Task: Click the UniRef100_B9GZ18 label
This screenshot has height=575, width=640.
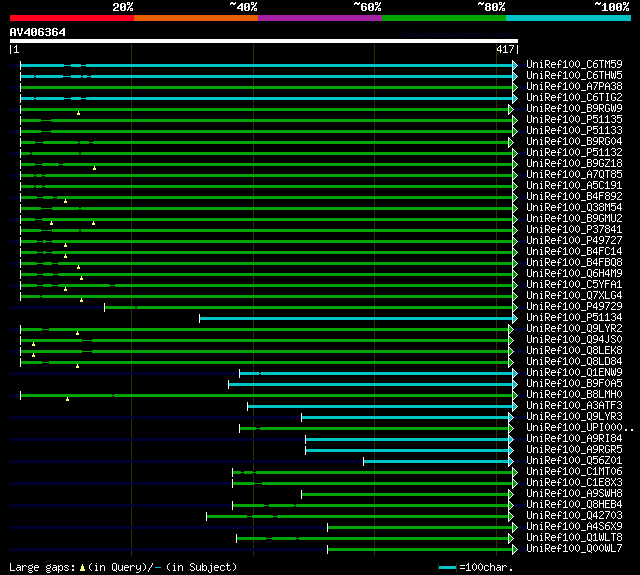Action: [x=574, y=164]
